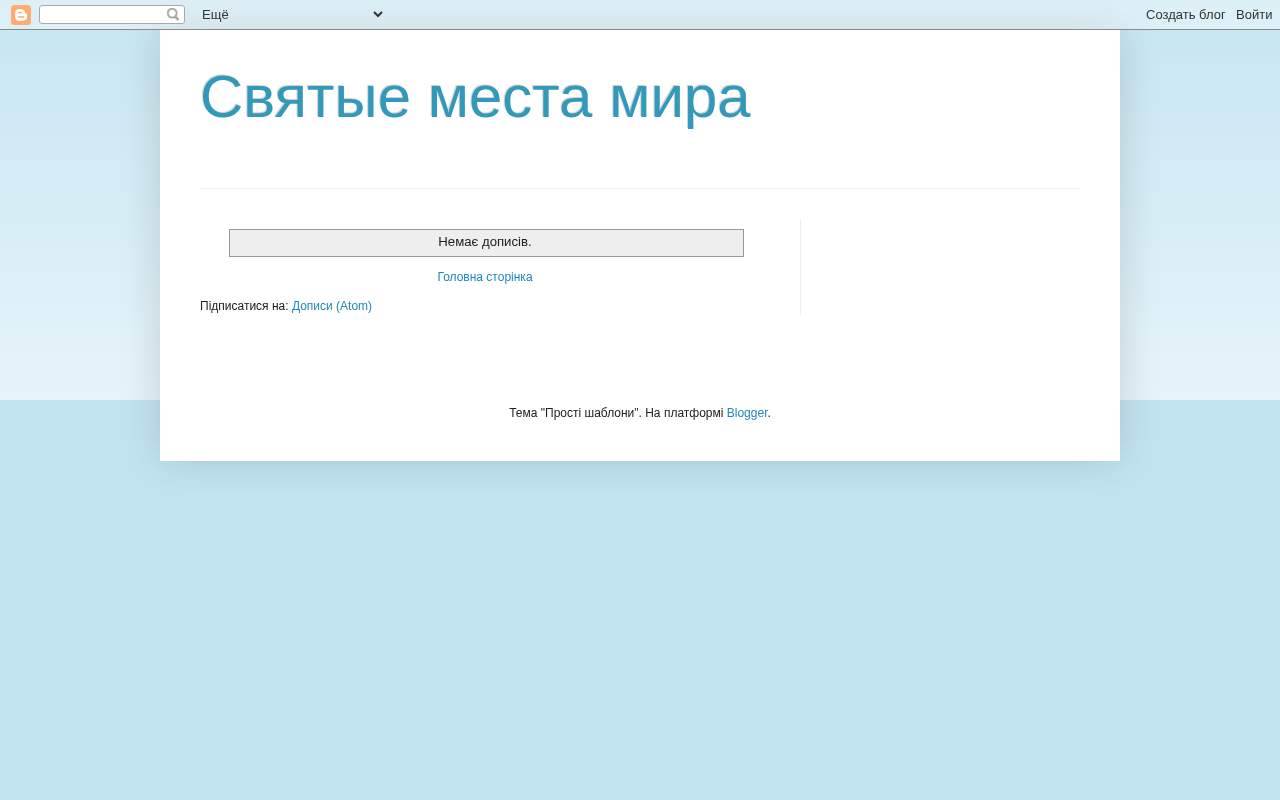This screenshot has width=1280, height=800.
Task: Open the "Blogger" platform link in footer
Action: click(747, 413)
